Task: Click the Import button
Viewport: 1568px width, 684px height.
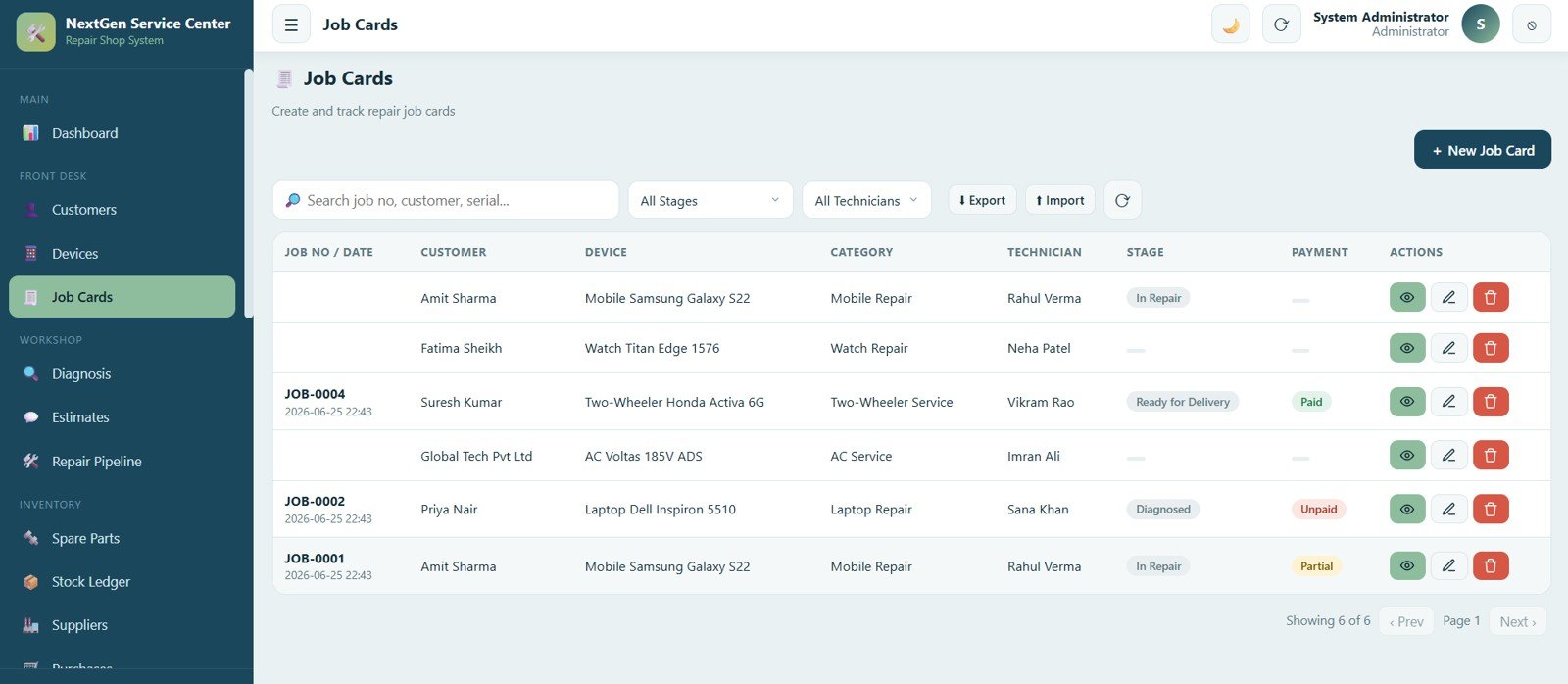Action: pos(1060,200)
